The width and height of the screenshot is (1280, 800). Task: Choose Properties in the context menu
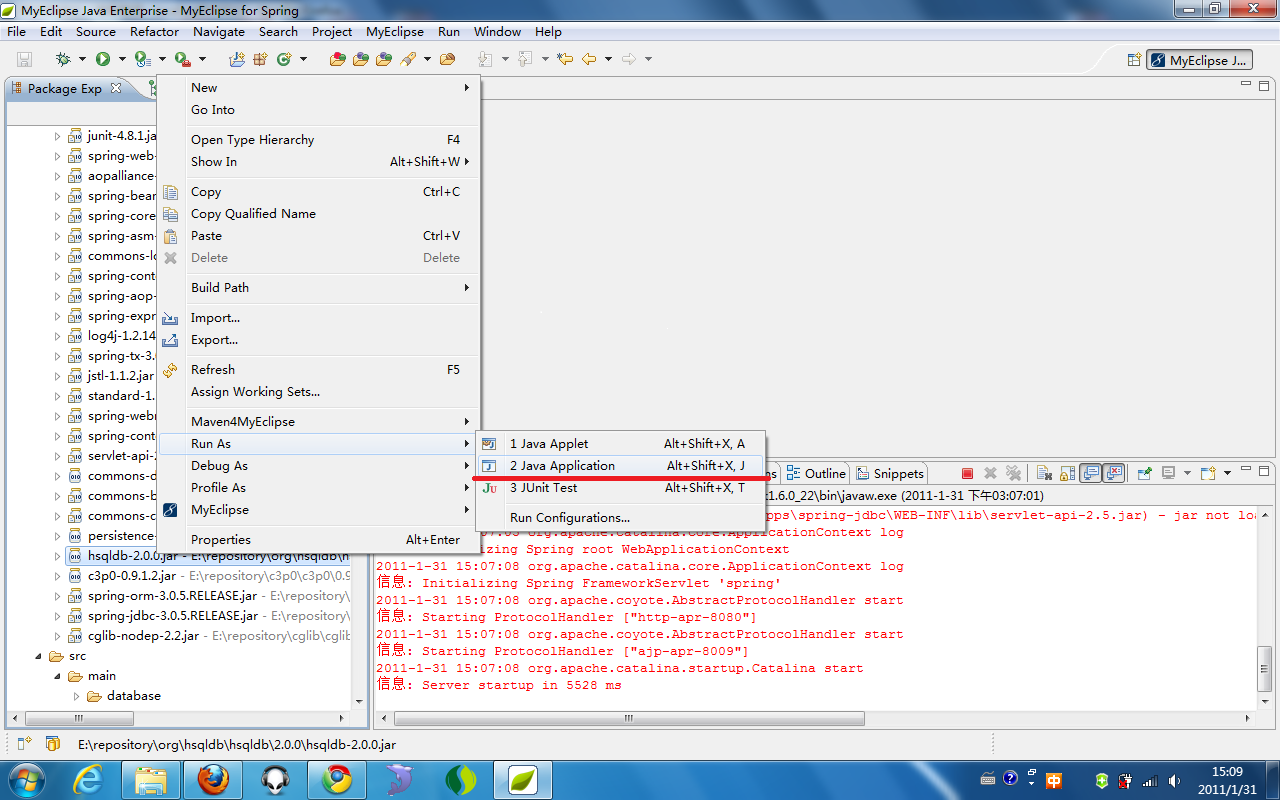(221, 540)
